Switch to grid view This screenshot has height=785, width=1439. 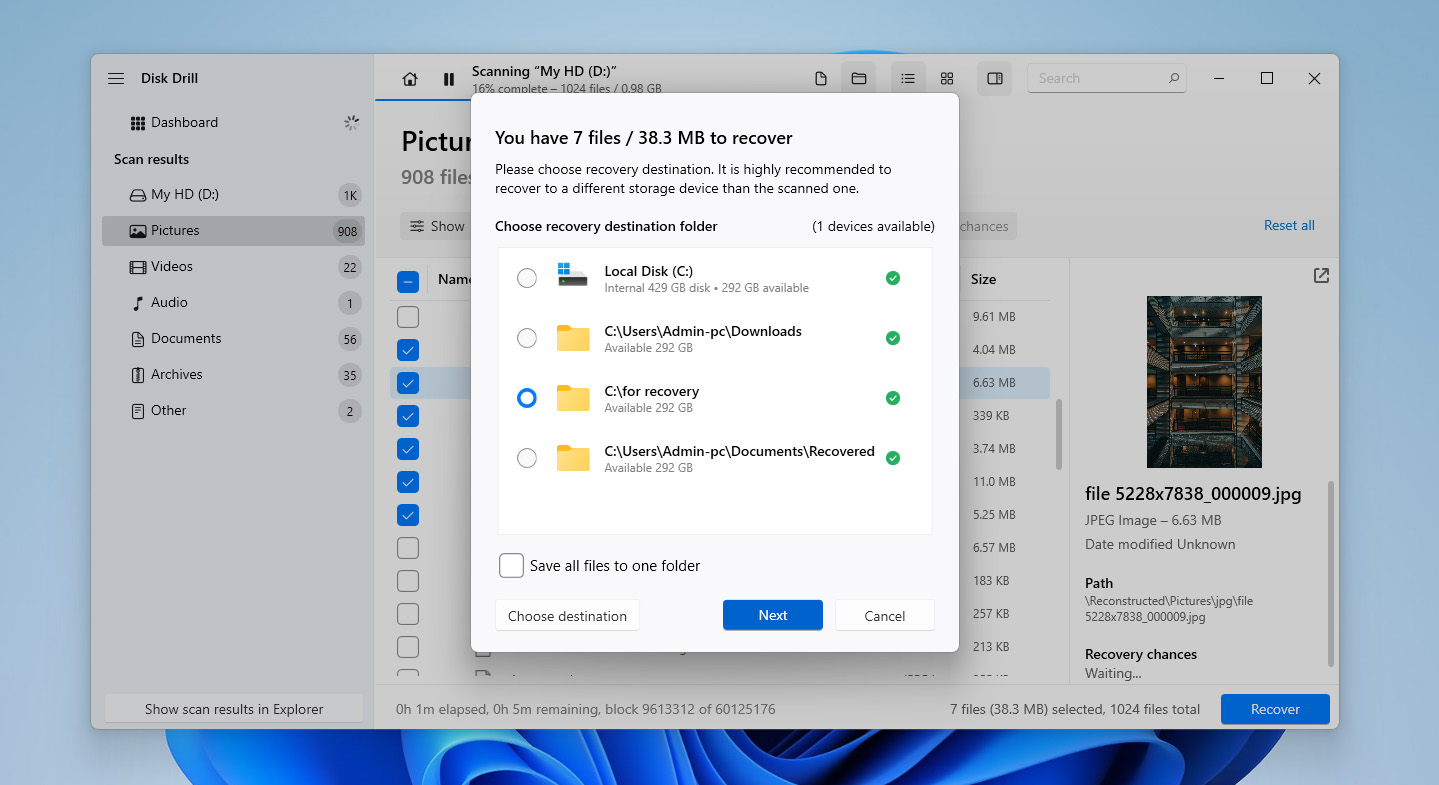(946, 78)
